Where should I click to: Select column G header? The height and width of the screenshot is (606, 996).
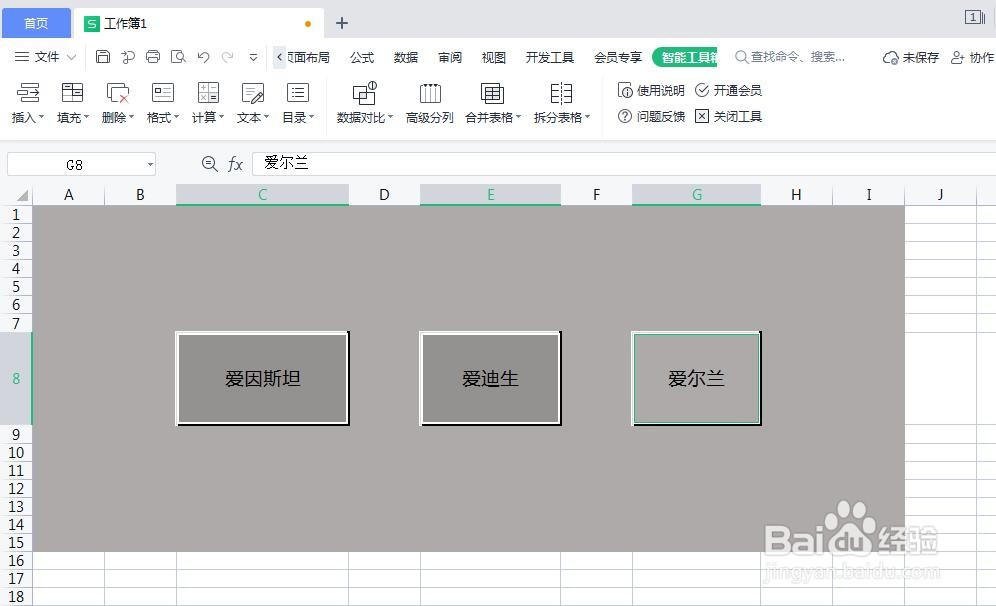click(x=696, y=195)
